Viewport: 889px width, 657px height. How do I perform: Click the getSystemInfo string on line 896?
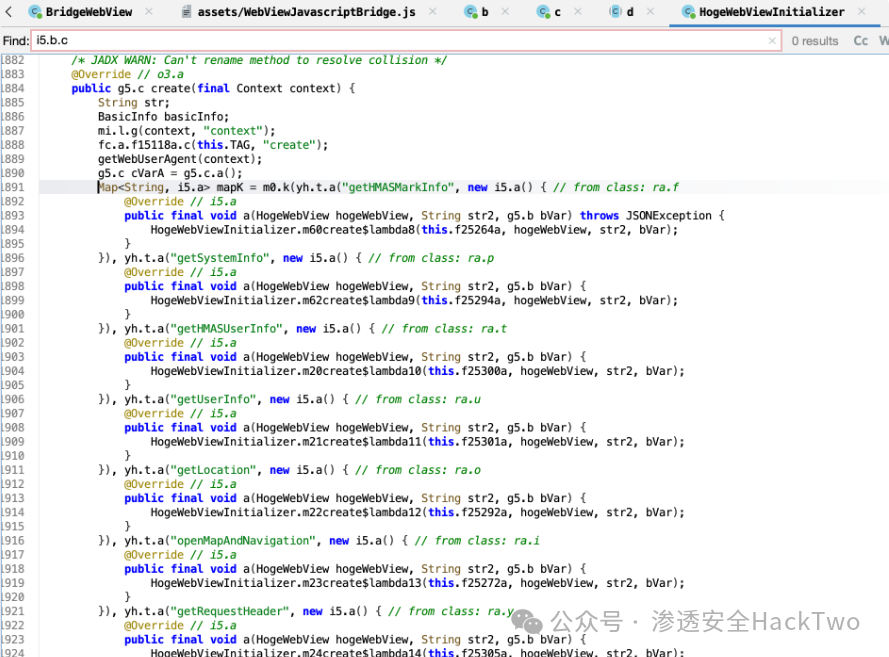(x=221, y=258)
